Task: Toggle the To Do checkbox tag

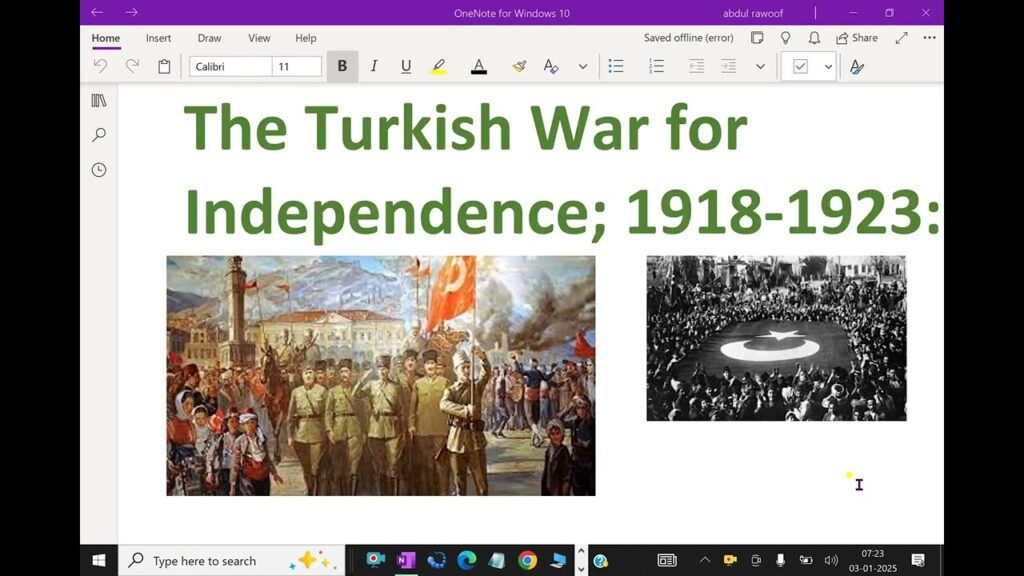Action: point(800,66)
